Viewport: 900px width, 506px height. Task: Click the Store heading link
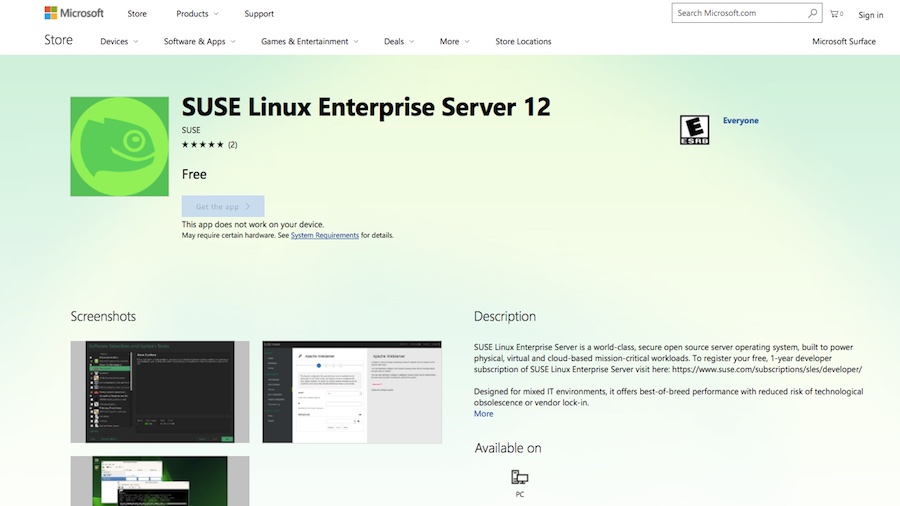(59, 40)
